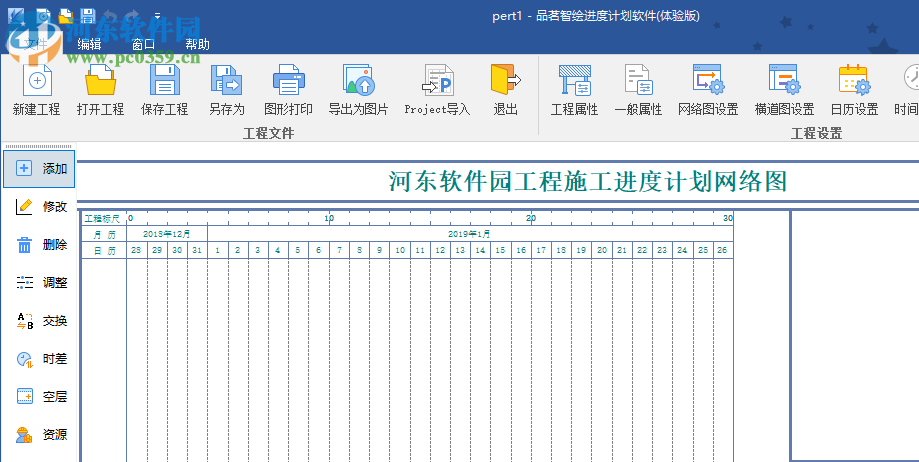The width and height of the screenshot is (919, 462).
Task: Click day cell 28 in calendar row
Action: (137, 250)
